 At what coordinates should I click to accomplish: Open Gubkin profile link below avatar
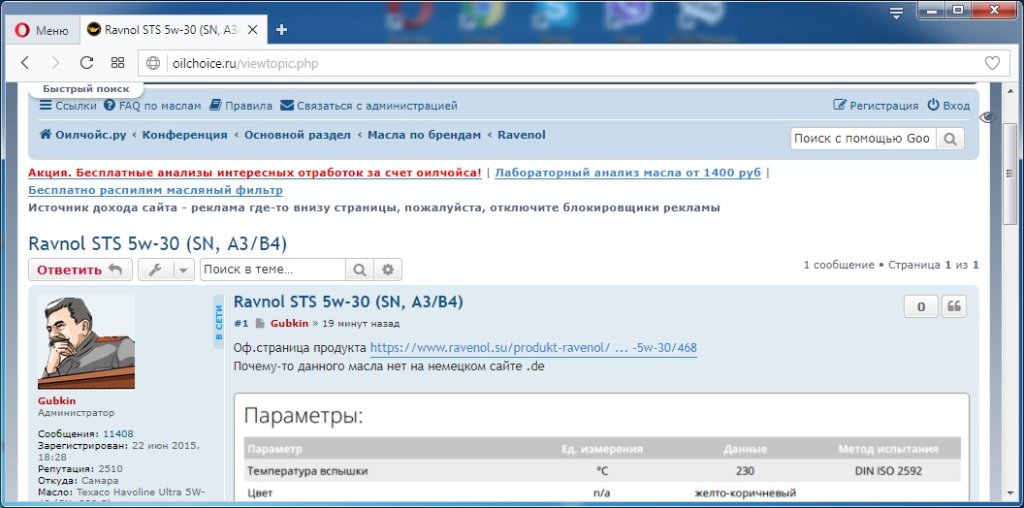pyautogui.click(x=57, y=401)
